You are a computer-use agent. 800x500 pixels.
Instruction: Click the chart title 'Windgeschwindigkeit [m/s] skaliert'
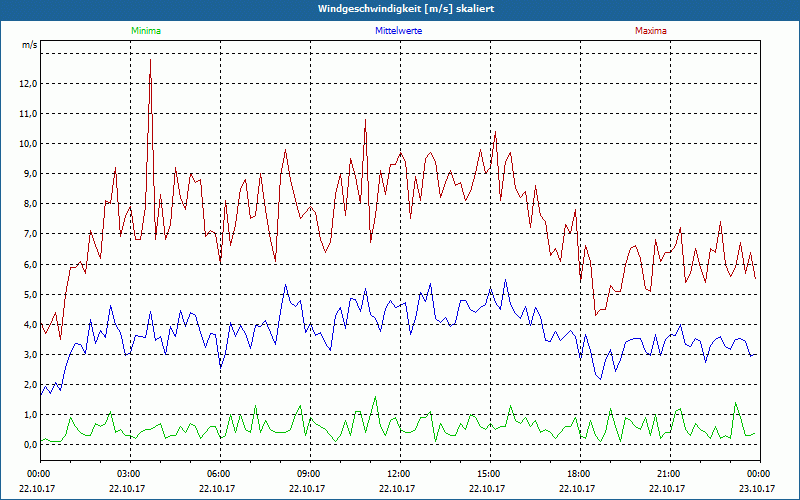click(406, 9)
